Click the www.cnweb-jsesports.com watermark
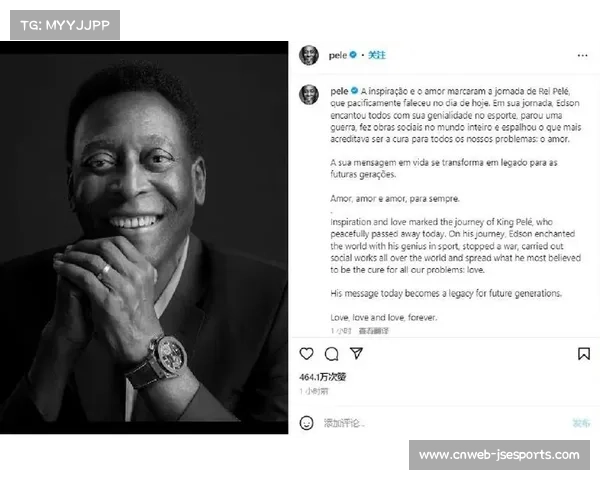The width and height of the screenshot is (600, 480). [x=499, y=455]
